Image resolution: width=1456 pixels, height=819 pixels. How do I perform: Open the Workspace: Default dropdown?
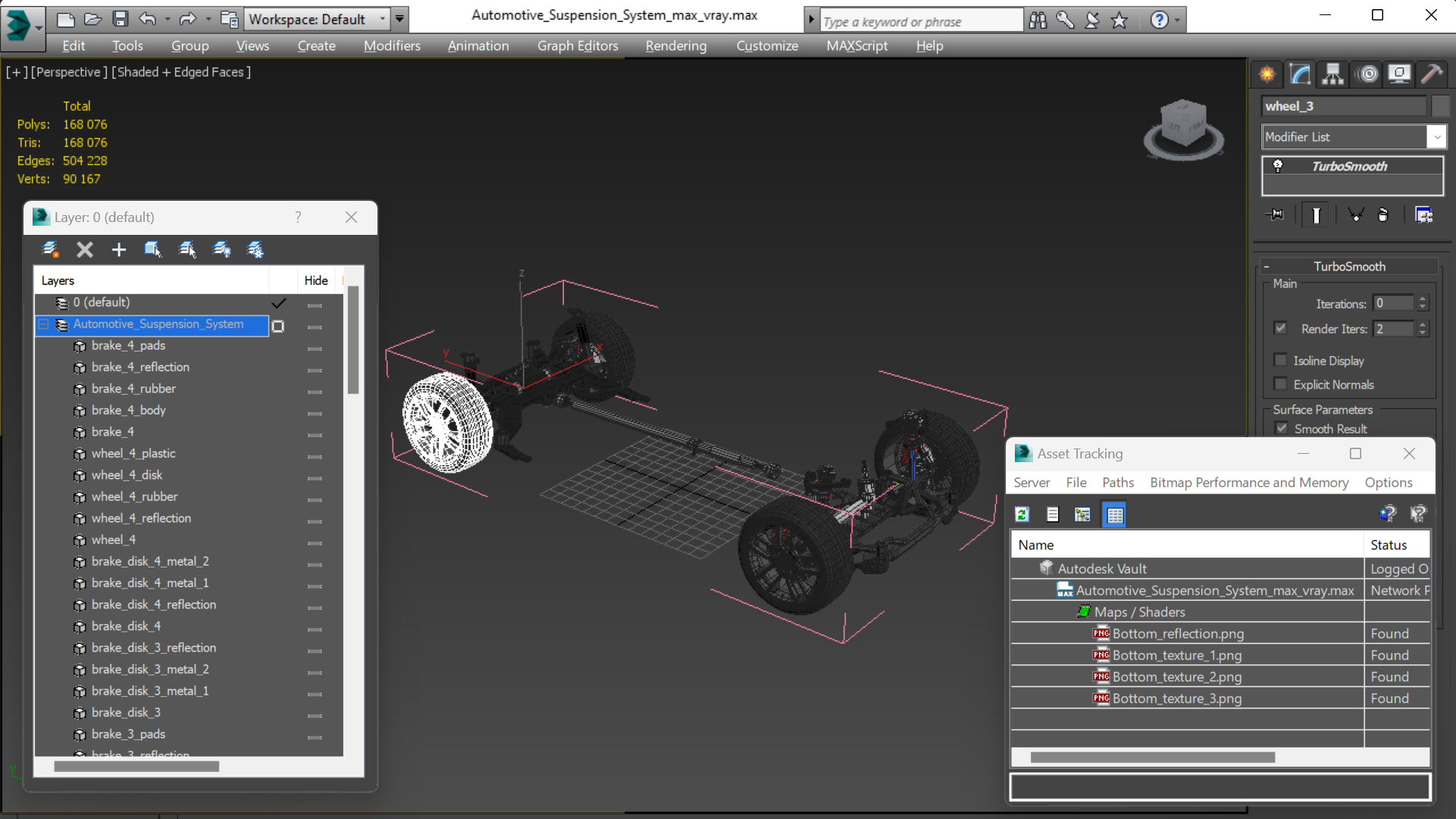[382, 19]
